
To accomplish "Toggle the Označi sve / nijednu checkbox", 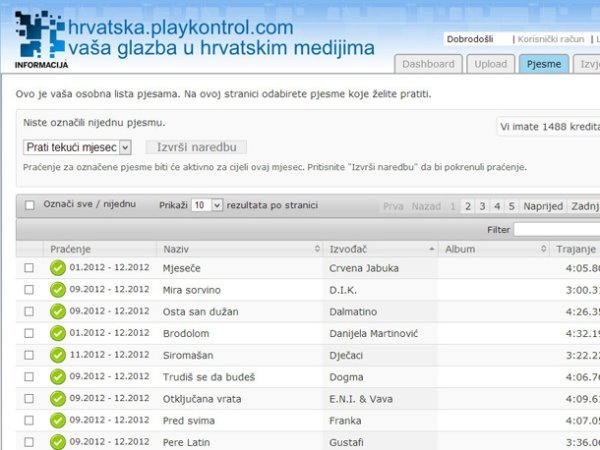I will coord(29,205).
